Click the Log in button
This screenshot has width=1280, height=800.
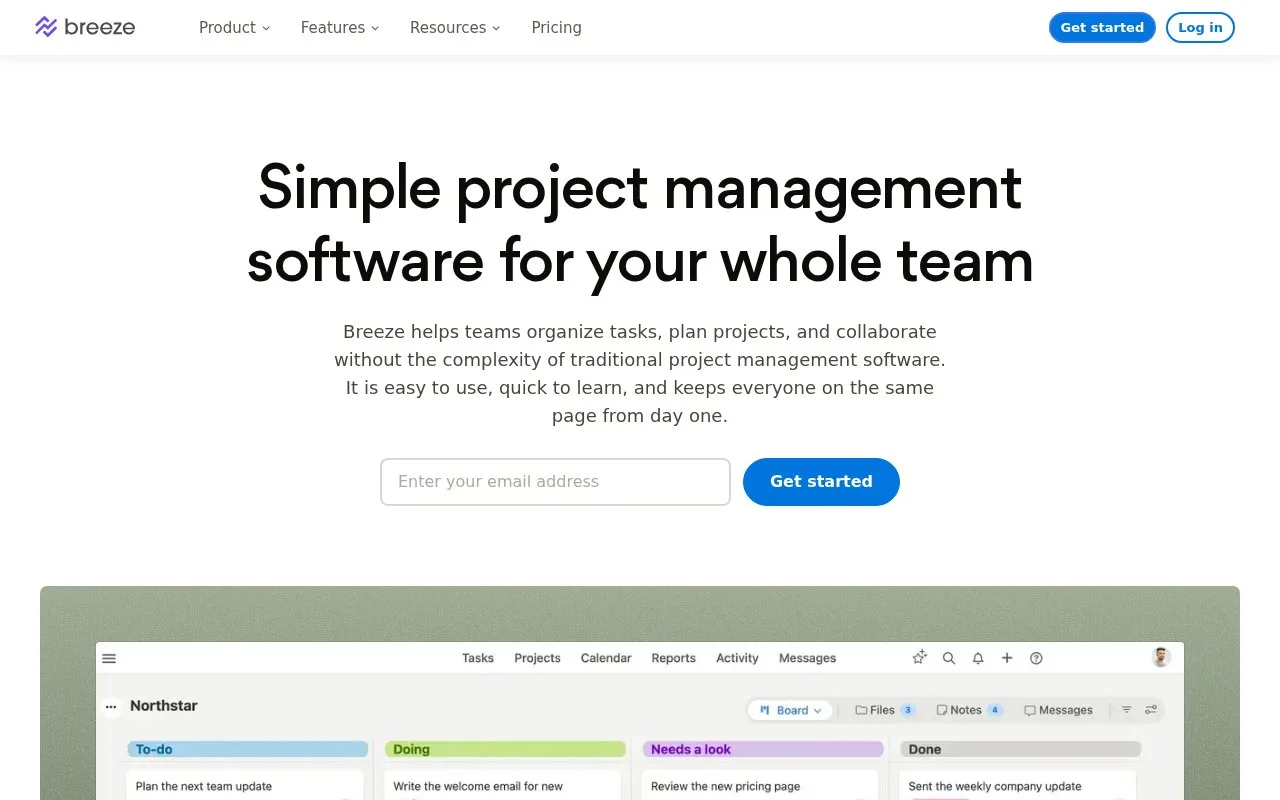[1200, 27]
